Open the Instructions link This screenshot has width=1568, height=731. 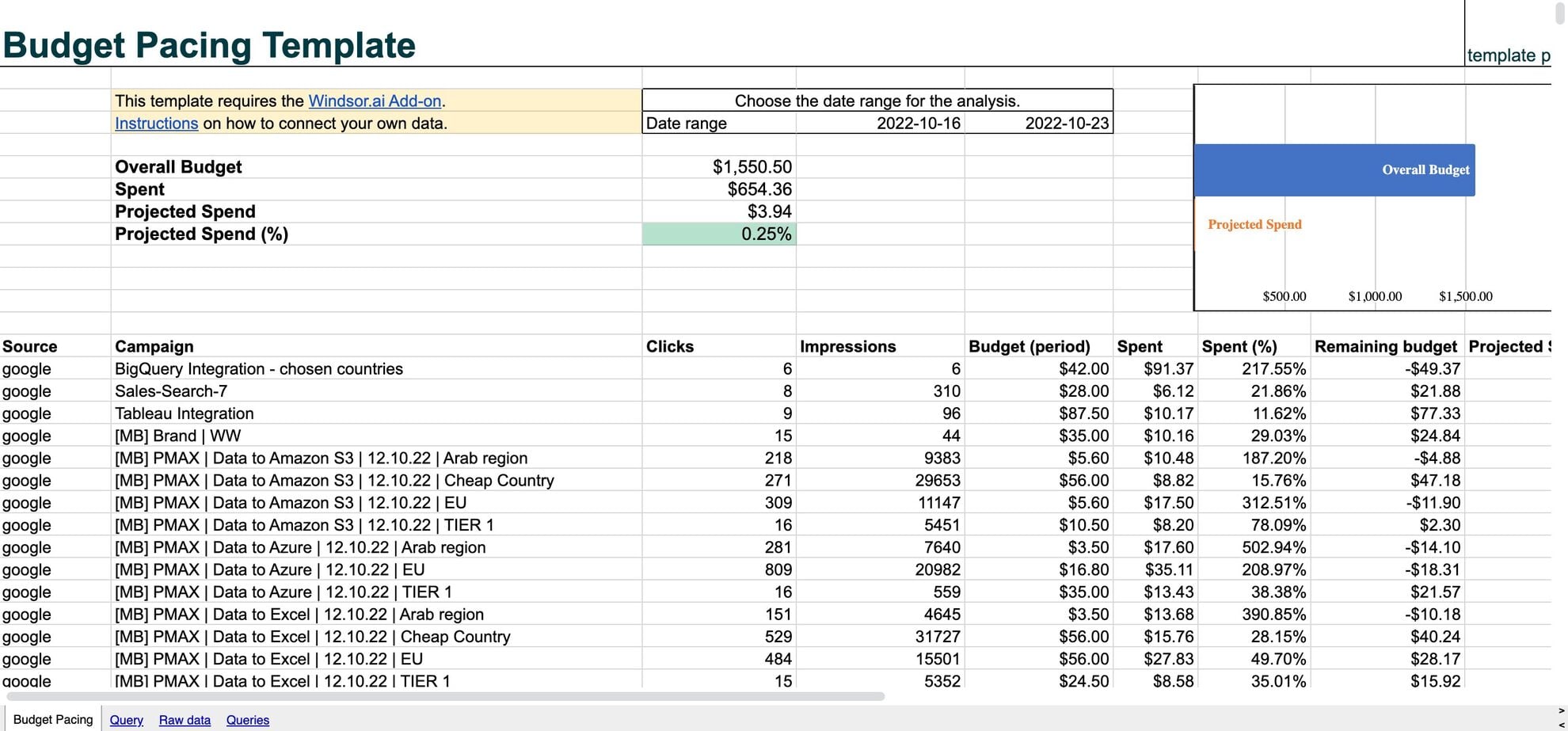pos(156,124)
